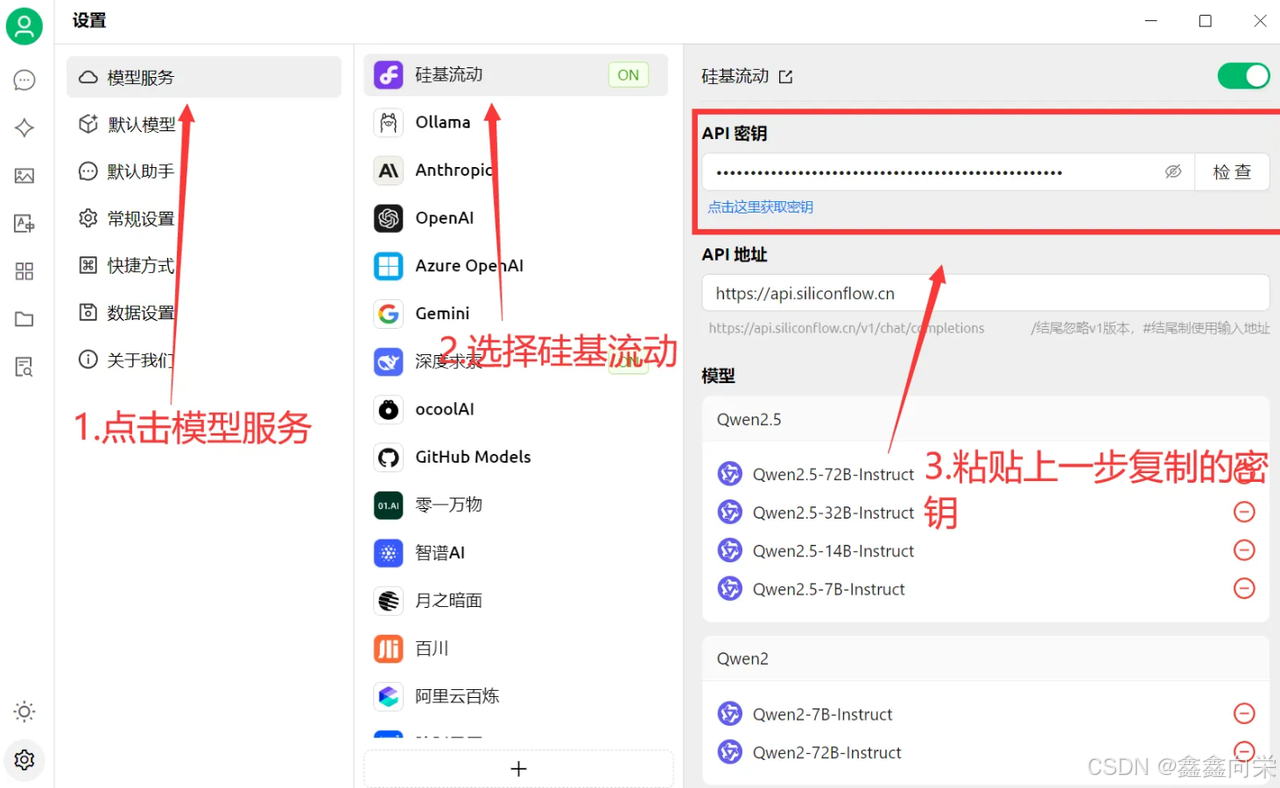Select the 百川 provider
The image size is (1280, 788).
(x=515, y=648)
